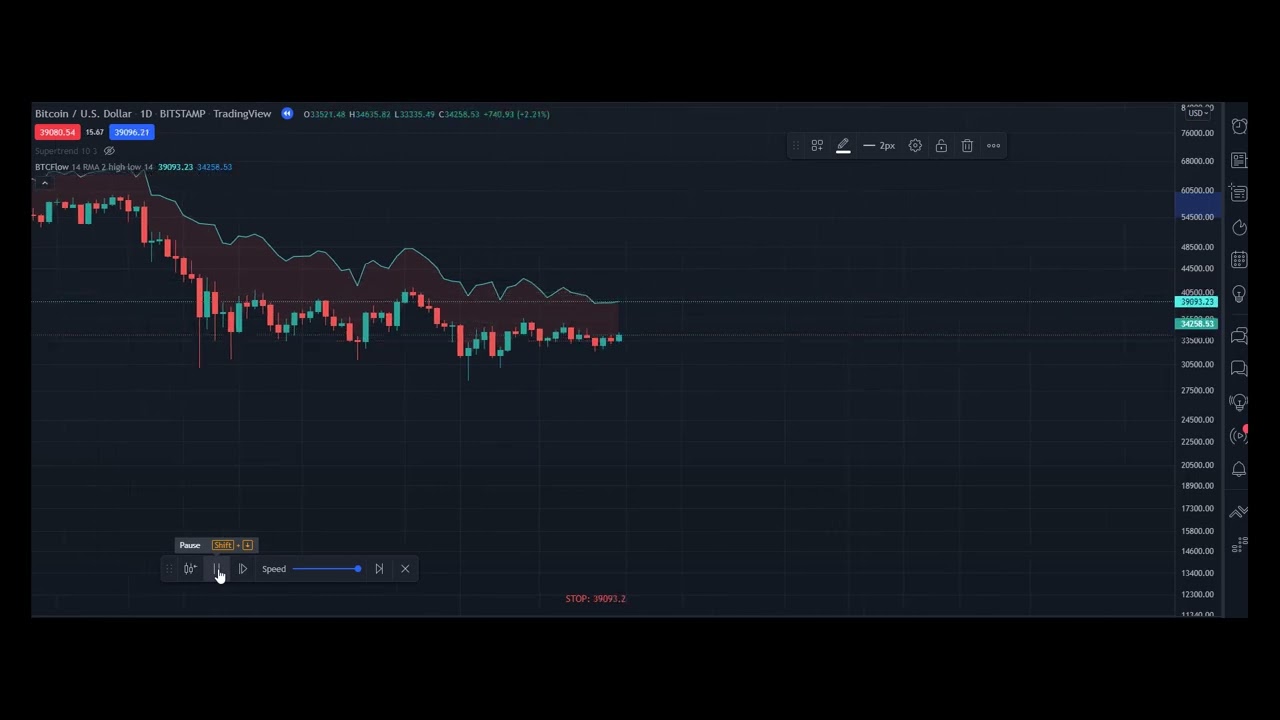Open the USD currency dropdown
Screen dimensions: 1280x720
pos(1200,113)
